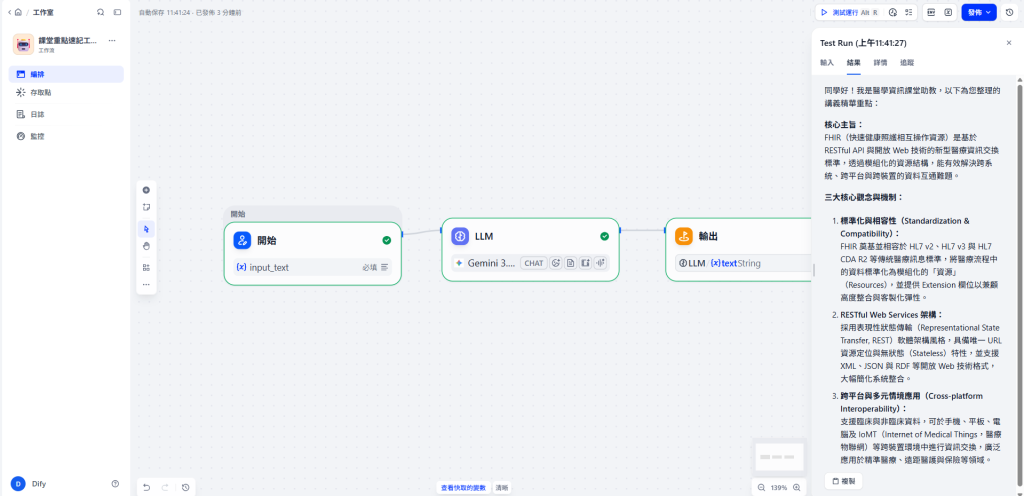Open the 日誌 sidebar item
The height and width of the screenshot is (496, 1024).
coord(66,114)
